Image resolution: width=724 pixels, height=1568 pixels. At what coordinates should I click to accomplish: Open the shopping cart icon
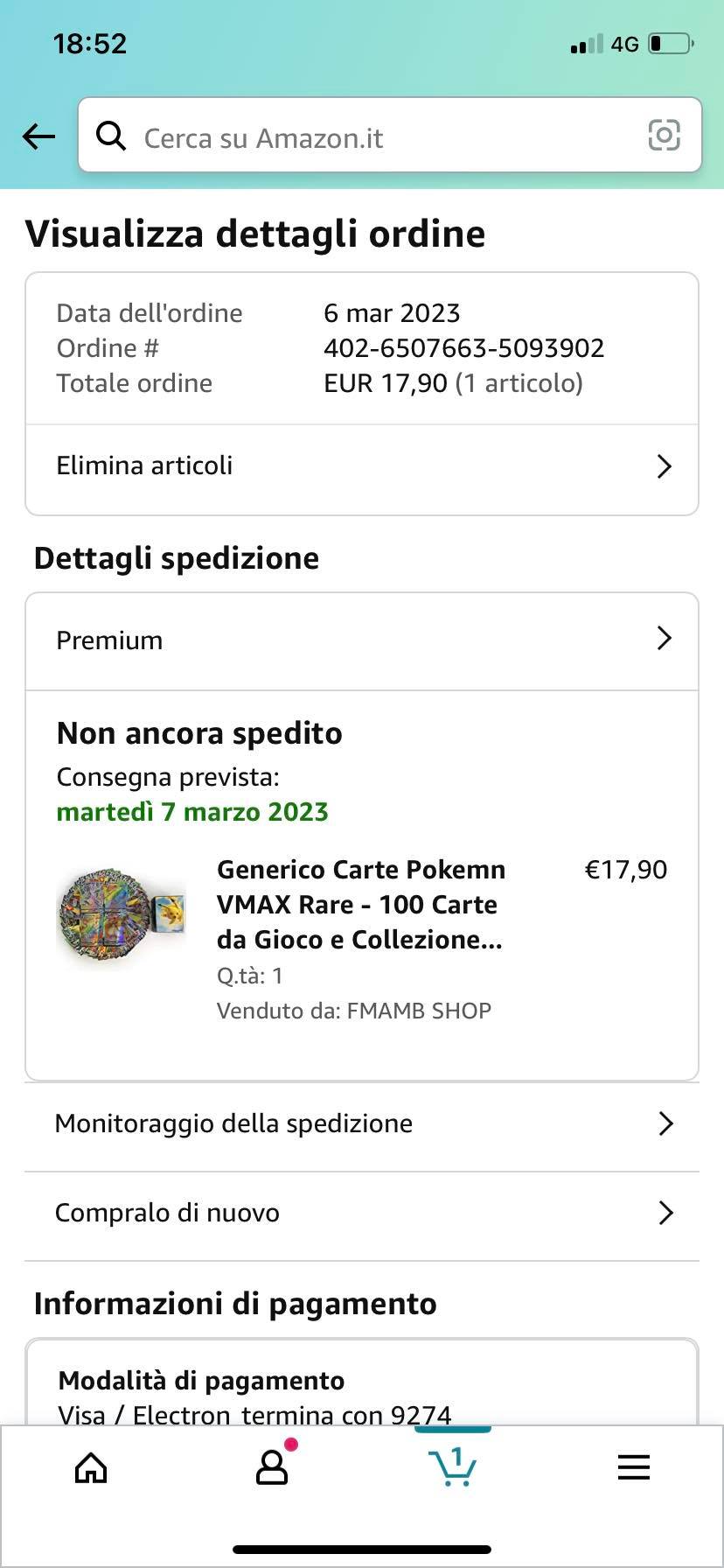click(452, 1467)
